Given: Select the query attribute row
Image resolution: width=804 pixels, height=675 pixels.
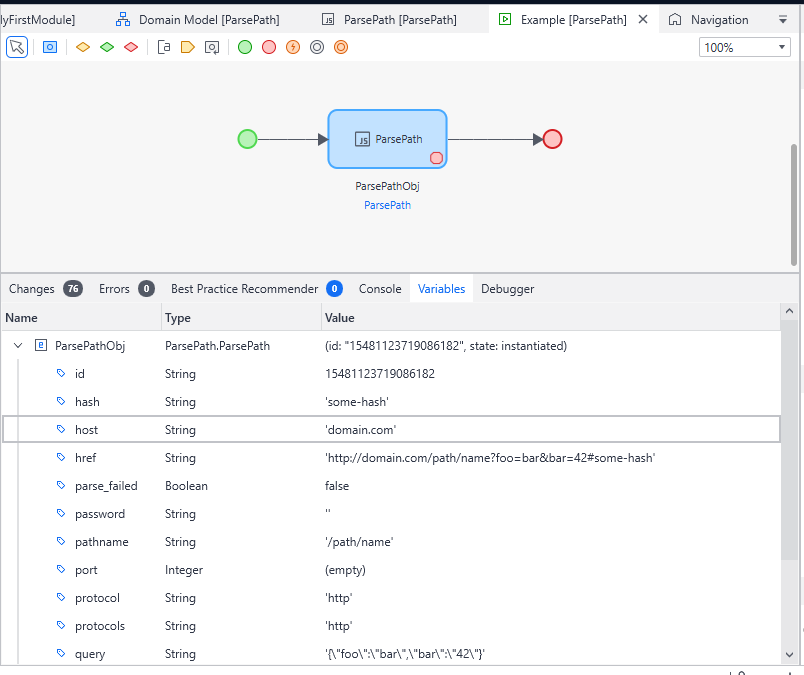Looking at the screenshot, I should tap(391, 654).
